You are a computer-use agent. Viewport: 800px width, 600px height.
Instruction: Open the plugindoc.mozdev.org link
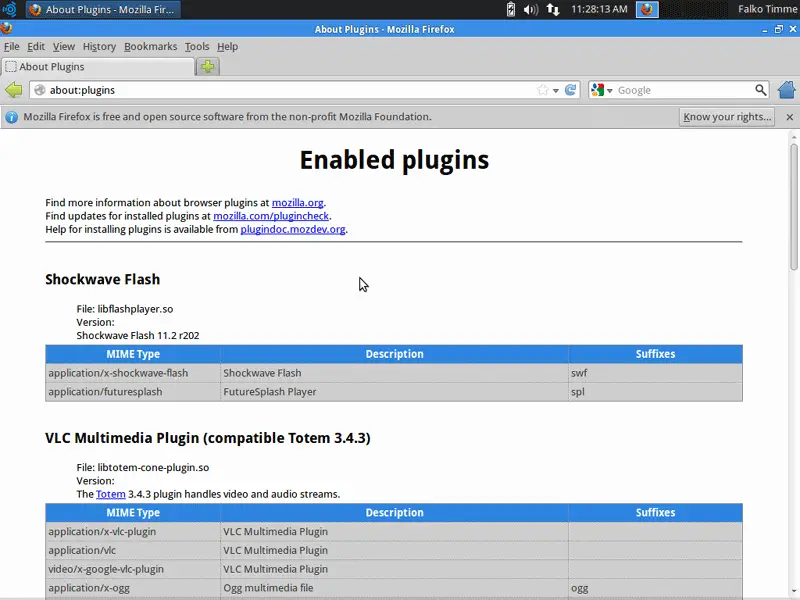[293, 229]
